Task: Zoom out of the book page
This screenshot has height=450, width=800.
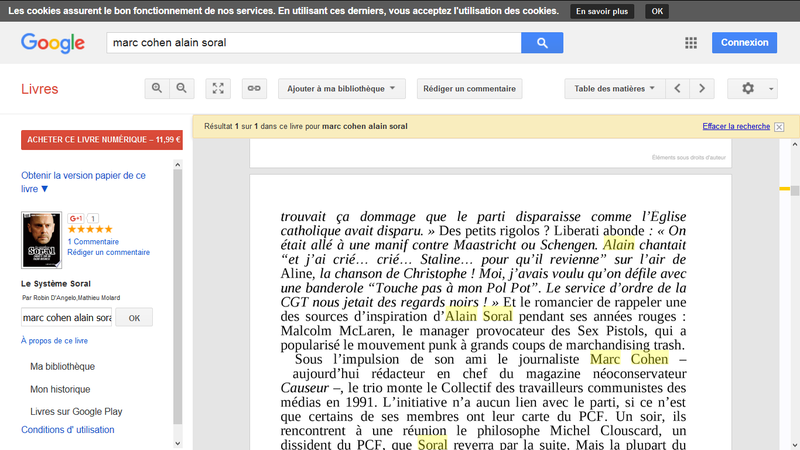Action: pos(182,88)
